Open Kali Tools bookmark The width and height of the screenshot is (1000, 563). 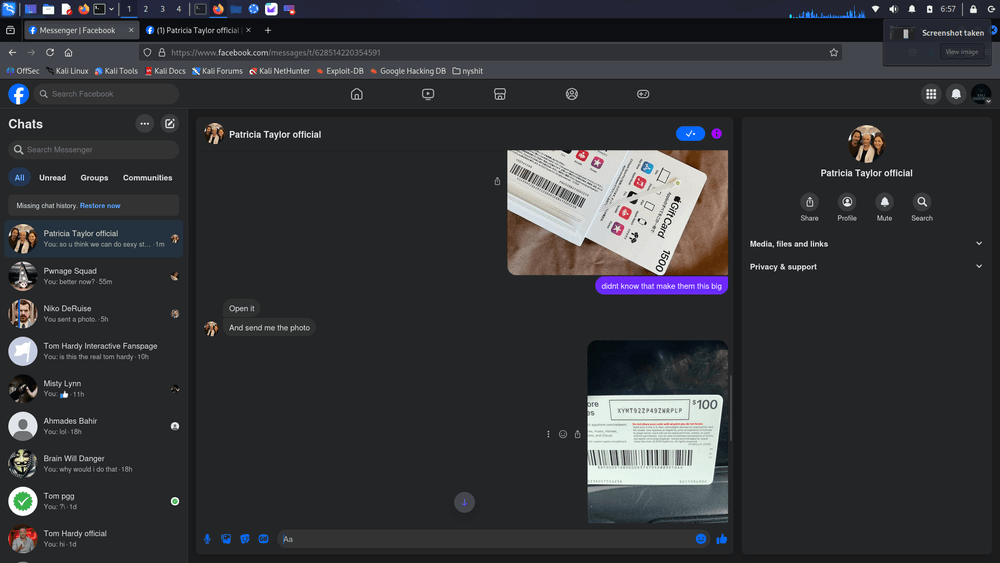116,71
